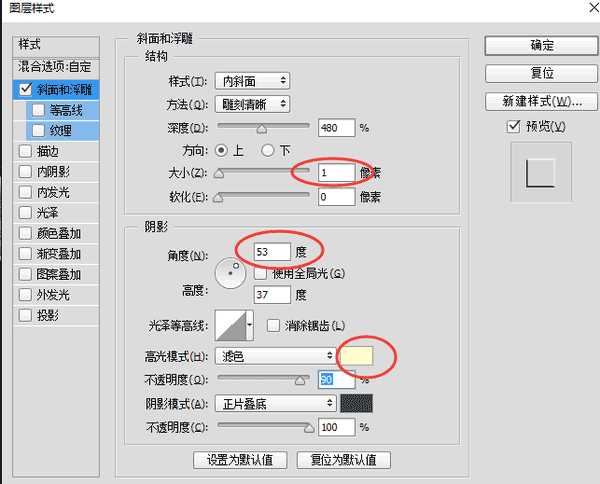Select the 图案叠加 style entry label

[x=59, y=274]
